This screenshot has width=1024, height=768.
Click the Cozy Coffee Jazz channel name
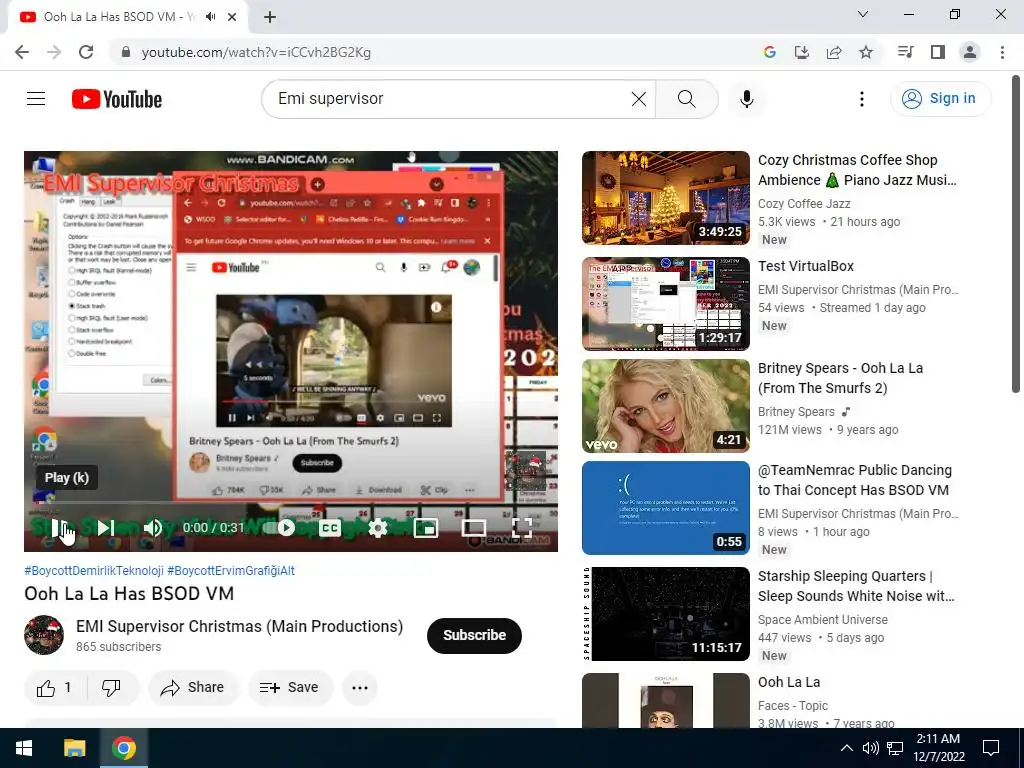[804, 204]
